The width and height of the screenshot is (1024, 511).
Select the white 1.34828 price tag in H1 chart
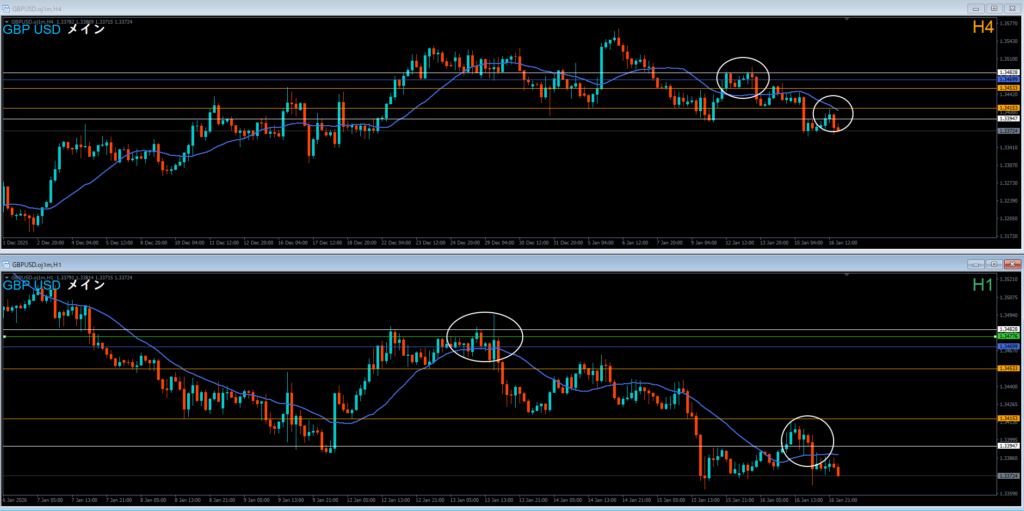[1007, 329]
